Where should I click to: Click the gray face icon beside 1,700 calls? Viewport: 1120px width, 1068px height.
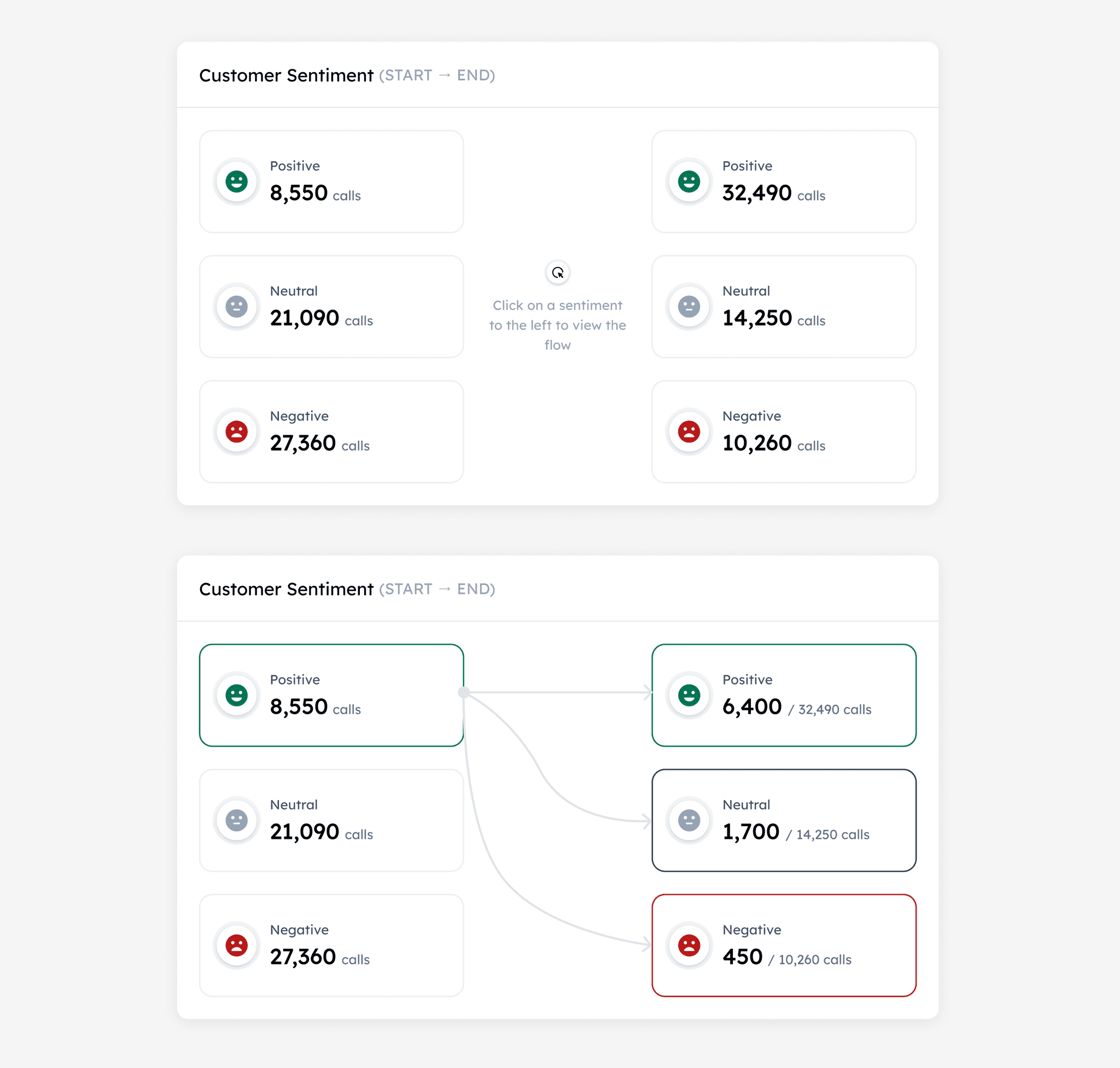click(x=689, y=820)
